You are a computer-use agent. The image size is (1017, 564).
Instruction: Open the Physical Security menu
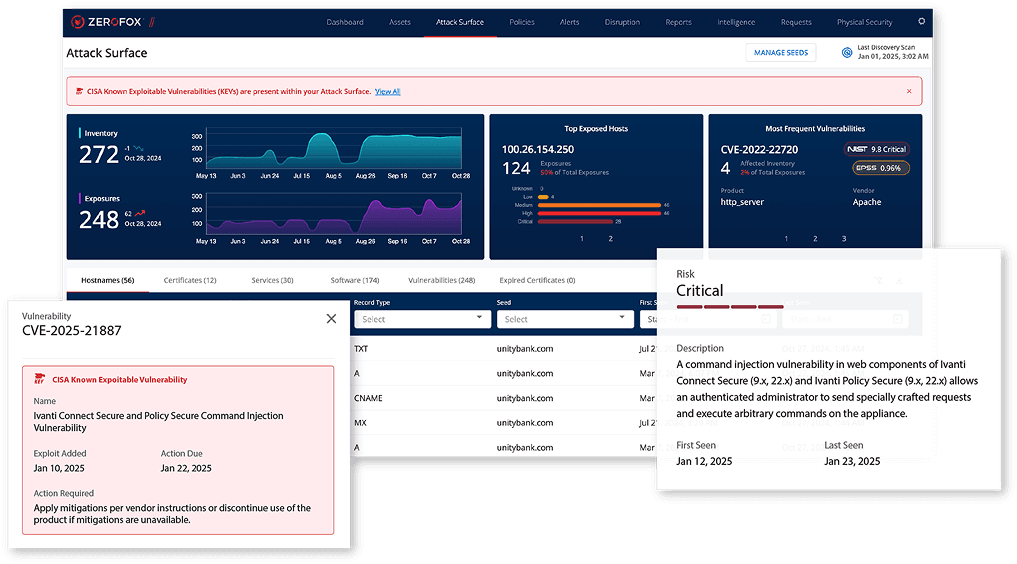[865, 22]
